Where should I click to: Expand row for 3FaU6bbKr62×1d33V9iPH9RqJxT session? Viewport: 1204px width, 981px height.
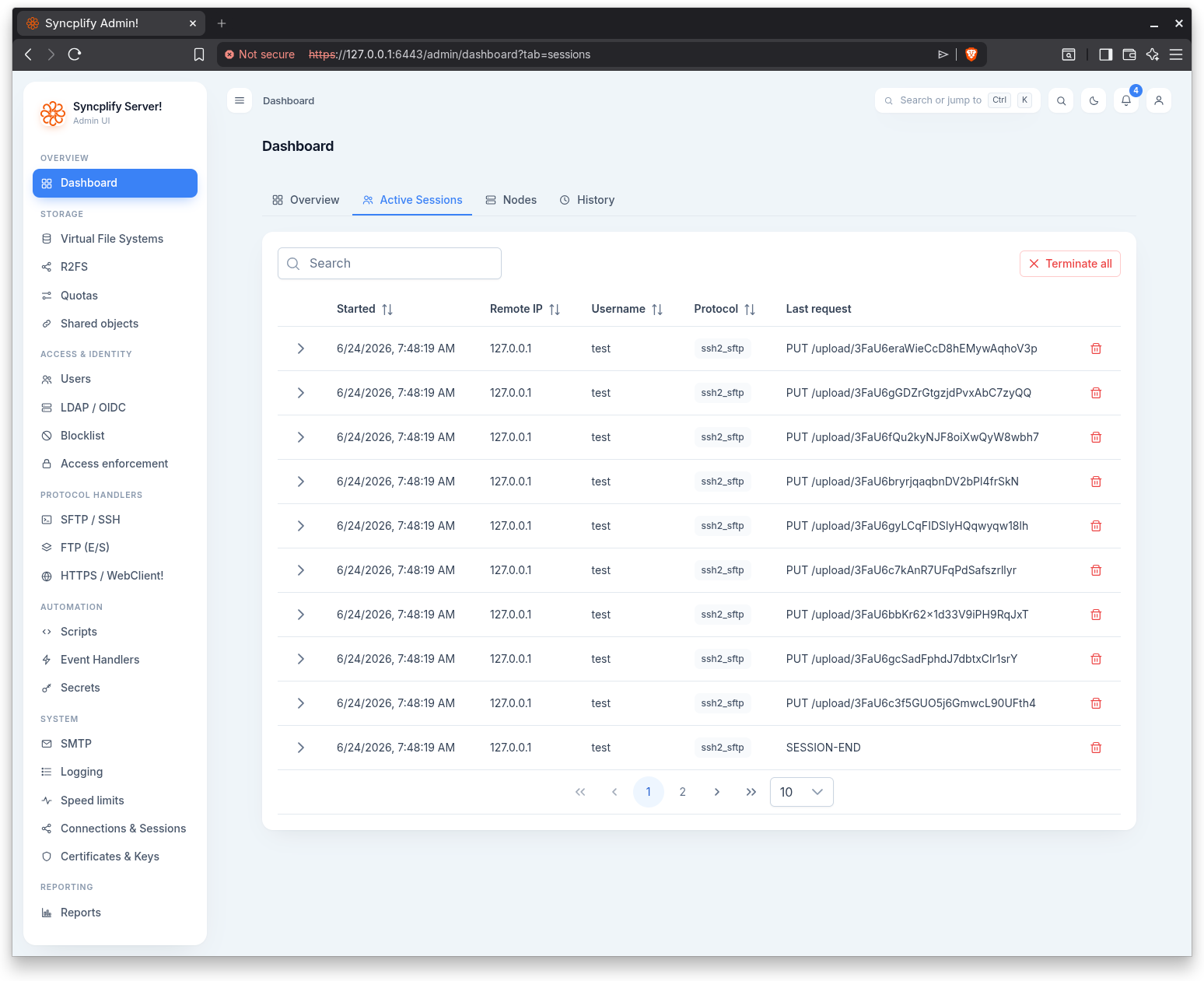(x=300, y=615)
